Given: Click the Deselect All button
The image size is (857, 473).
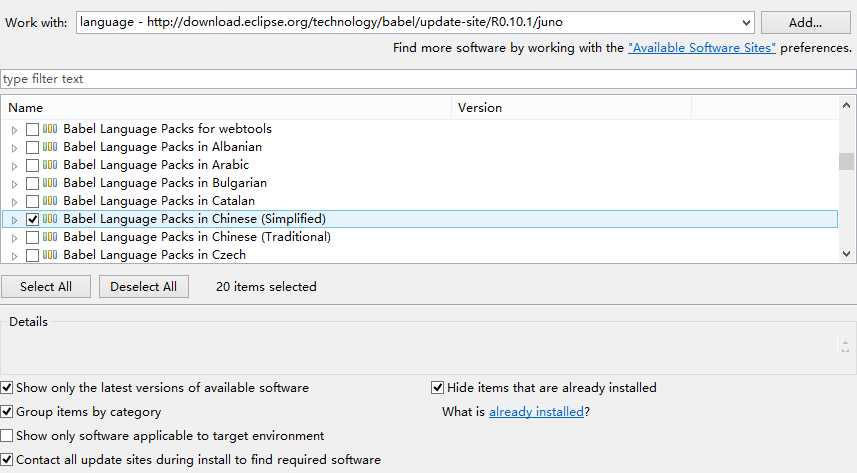Looking at the screenshot, I should click(144, 287).
